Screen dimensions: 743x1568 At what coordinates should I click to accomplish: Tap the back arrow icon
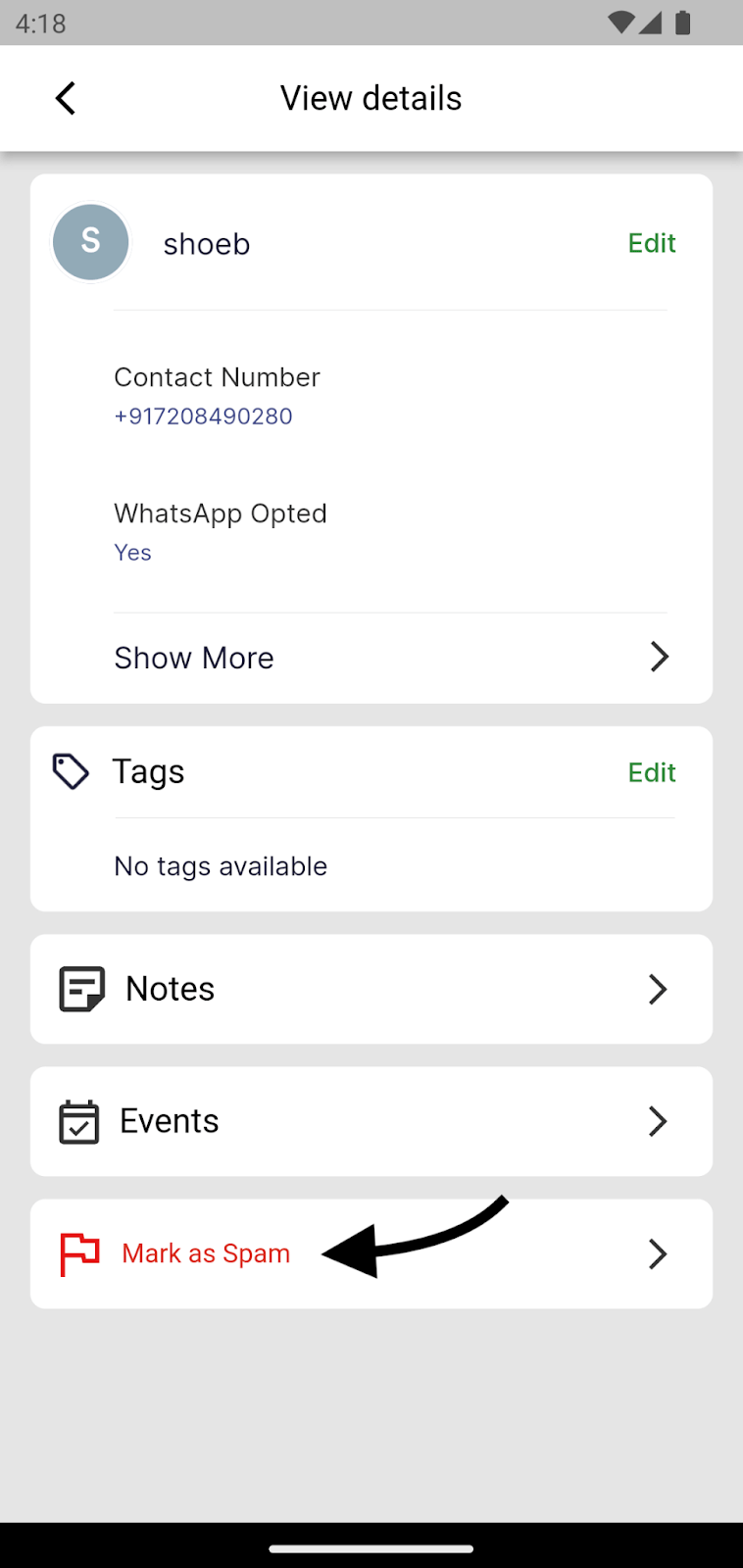(x=66, y=98)
